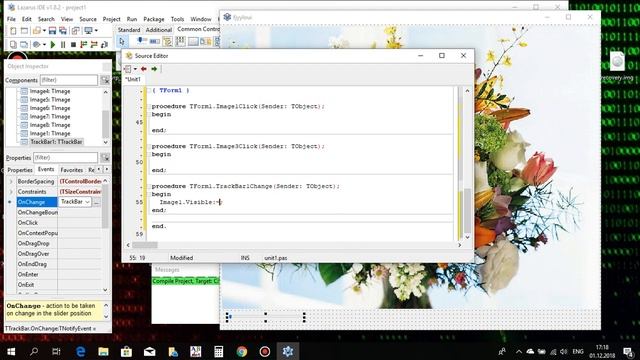The width and height of the screenshot is (640, 360).
Task: Click the green Run arrow
Action: click(53, 44)
